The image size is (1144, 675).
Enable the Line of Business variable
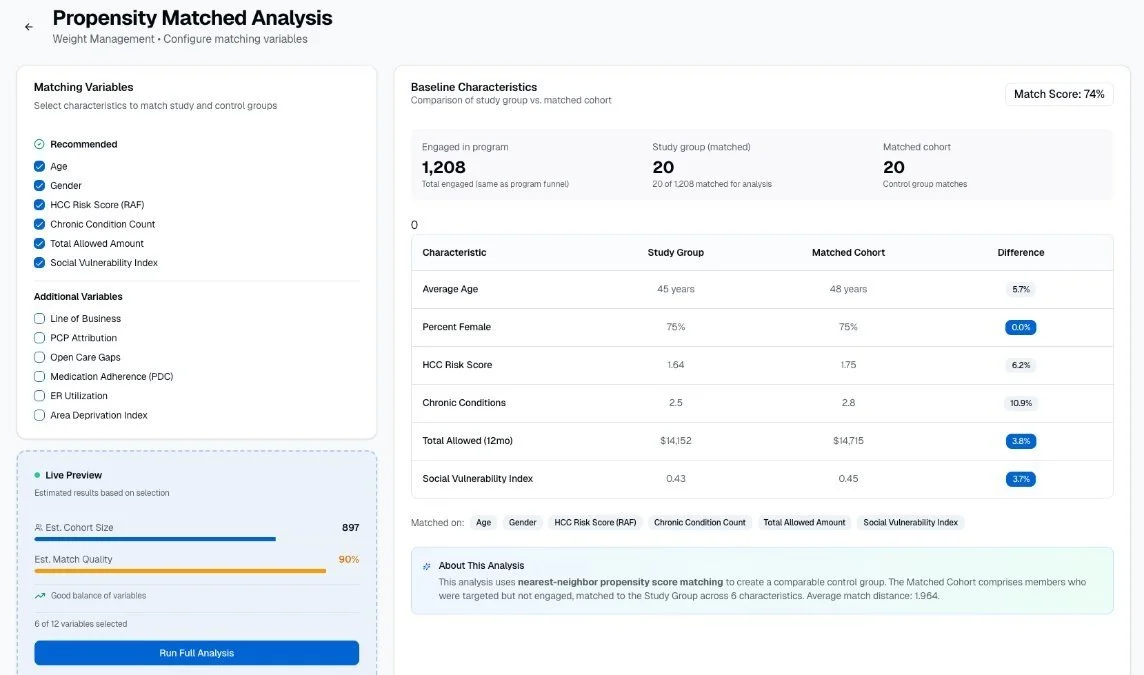coord(38,318)
